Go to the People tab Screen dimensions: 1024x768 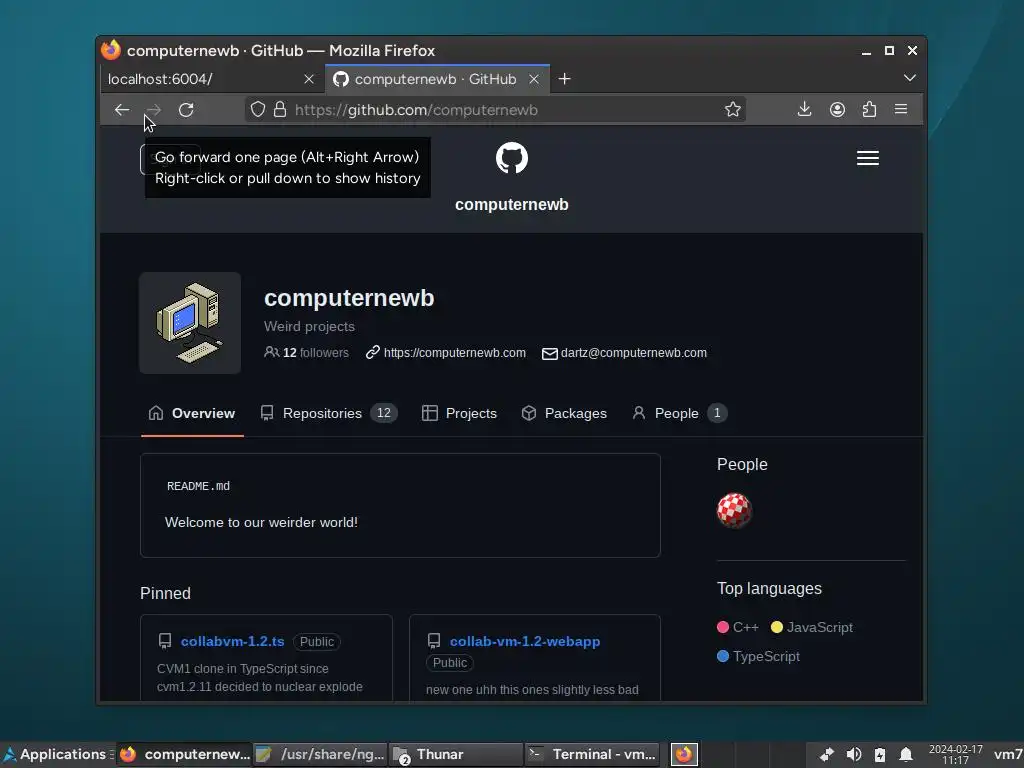coord(679,413)
